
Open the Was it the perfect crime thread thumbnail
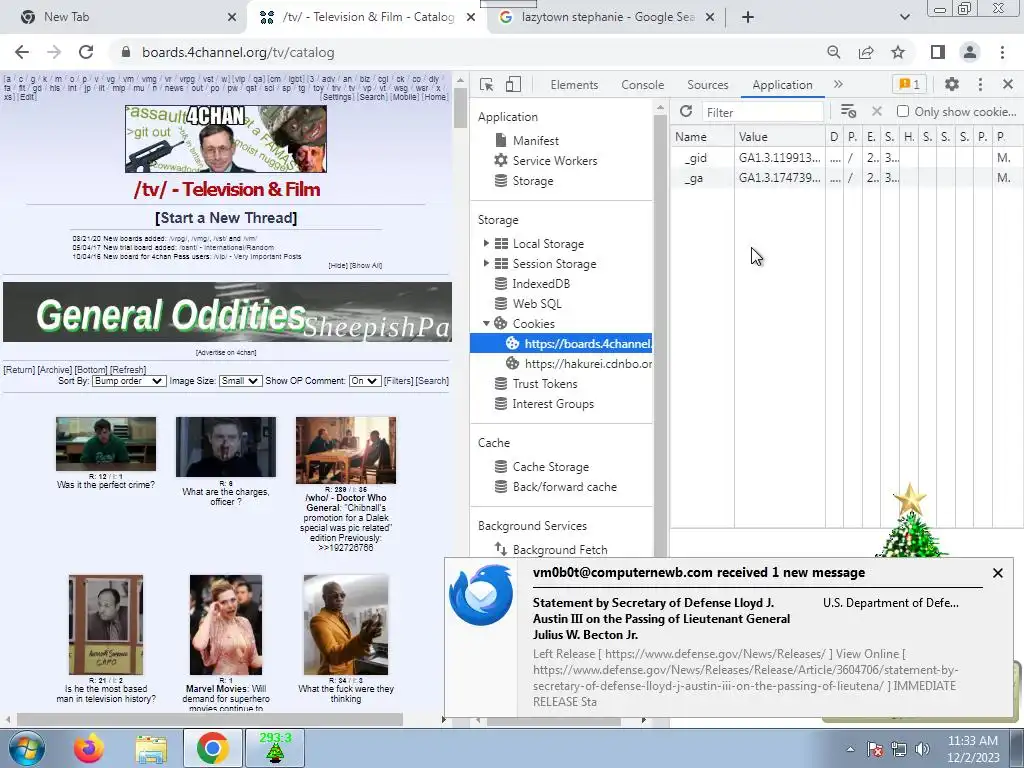[106, 444]
